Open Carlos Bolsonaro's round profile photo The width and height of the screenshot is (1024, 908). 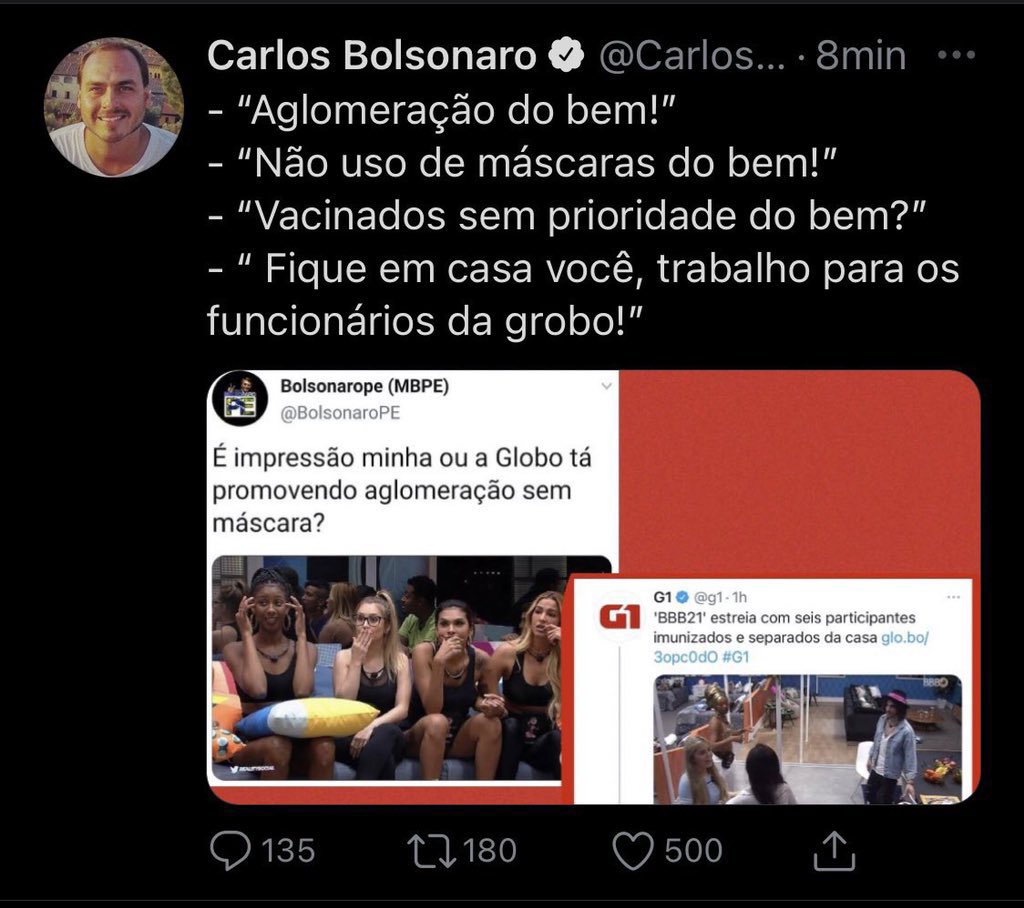pyautogui.click(x=114, y=107)
